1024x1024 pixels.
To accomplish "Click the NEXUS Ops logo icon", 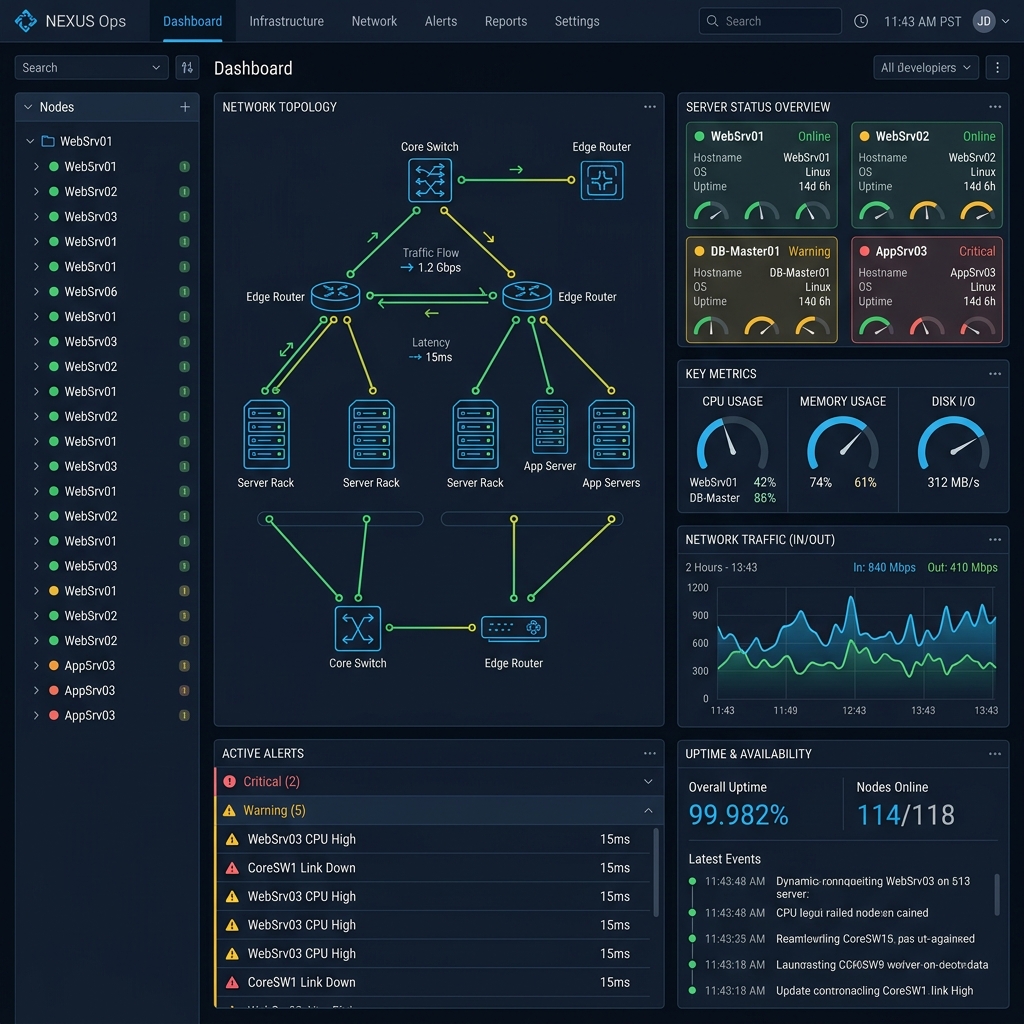I will click(x=27, y=21).
